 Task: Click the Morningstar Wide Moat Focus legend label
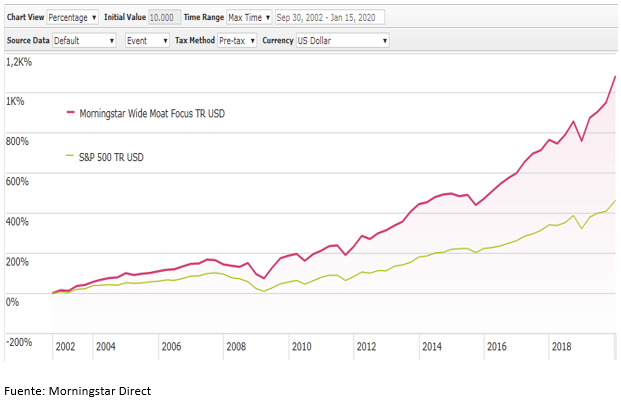pyautogui.click(x=152, y=113)
